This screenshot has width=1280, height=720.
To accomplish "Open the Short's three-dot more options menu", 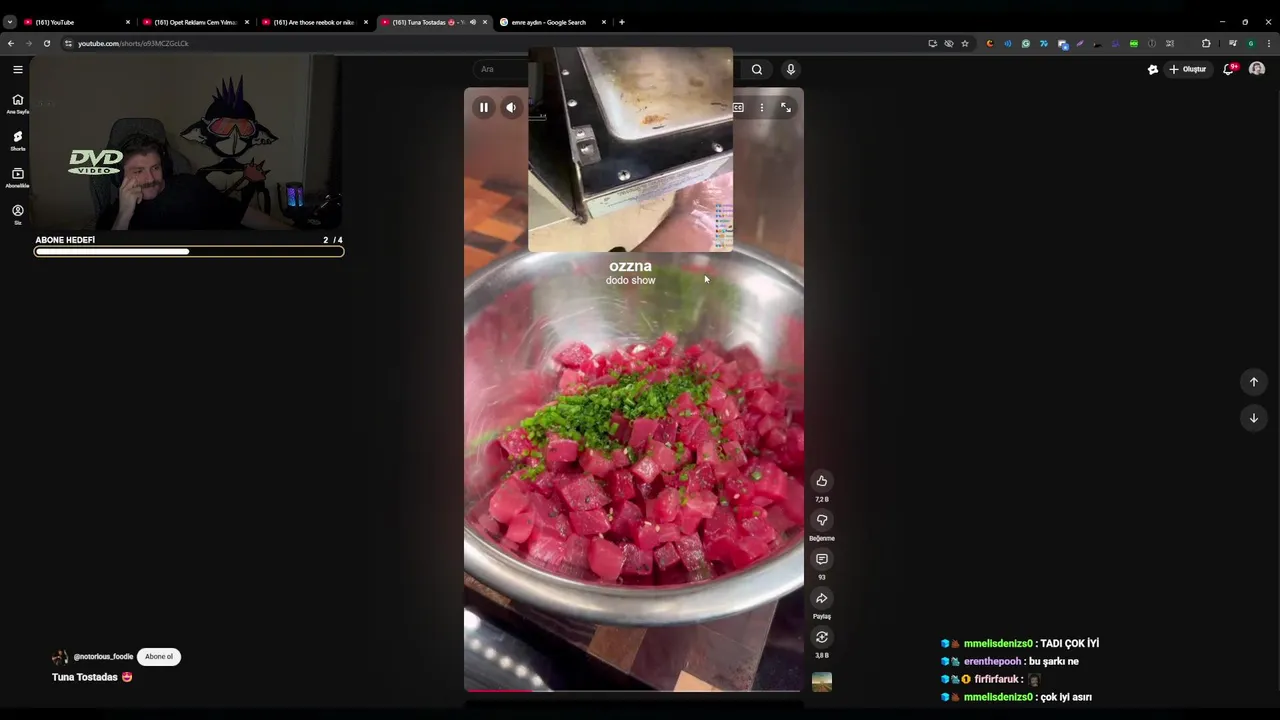I will pos(762,107).
